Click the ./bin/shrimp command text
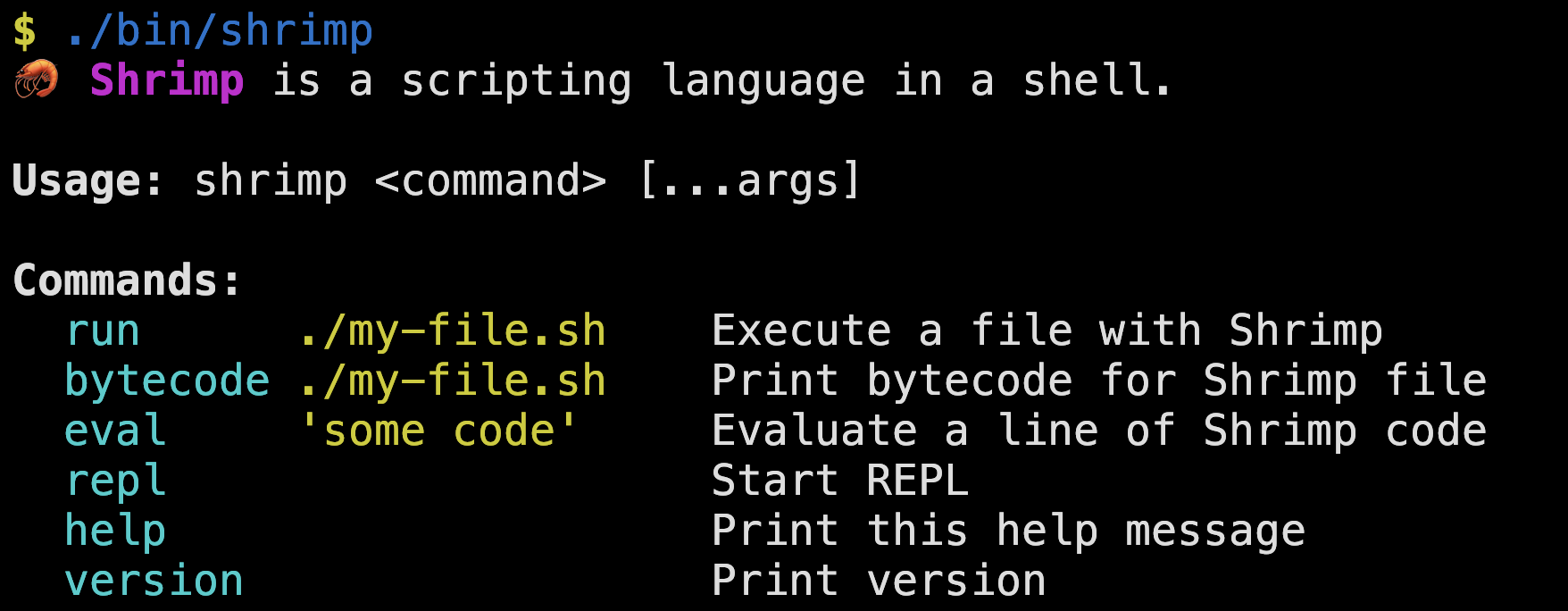This screenshot has width=1568, height=611. click(220, 32)
